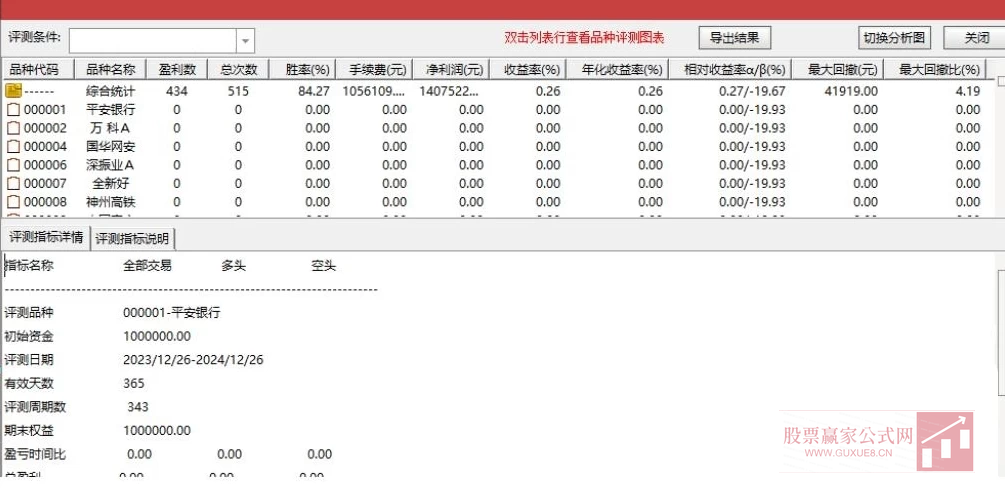
Task: Click the 评测日期 value 2023/12/26-2024/12/26
Action: (x=193, y=360)
